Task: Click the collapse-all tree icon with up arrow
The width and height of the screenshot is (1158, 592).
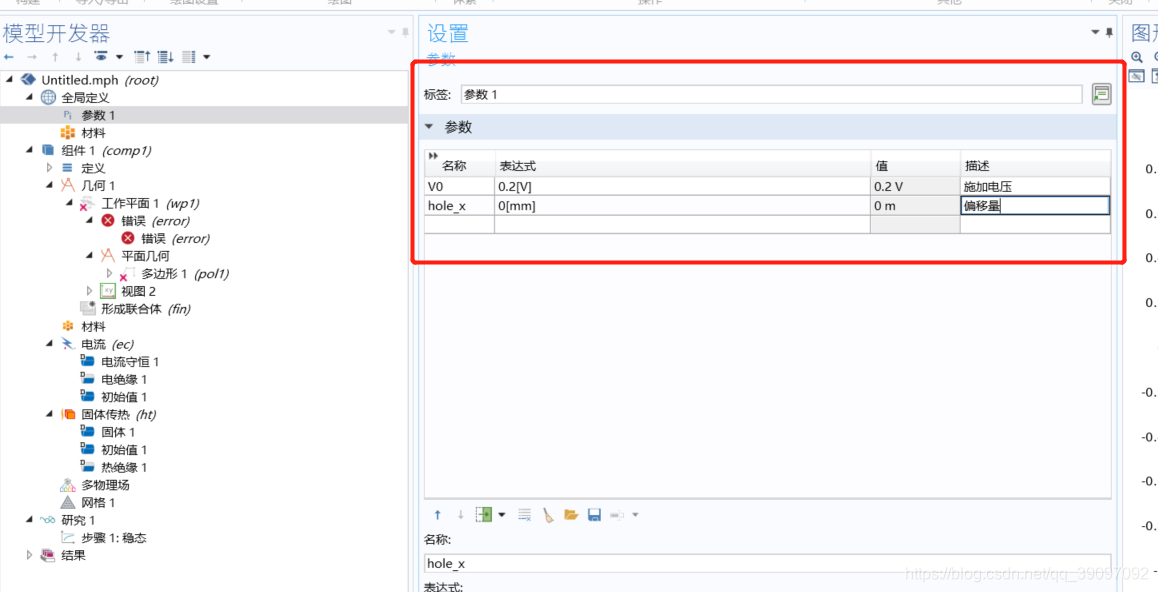Action: tap(143, 57)
